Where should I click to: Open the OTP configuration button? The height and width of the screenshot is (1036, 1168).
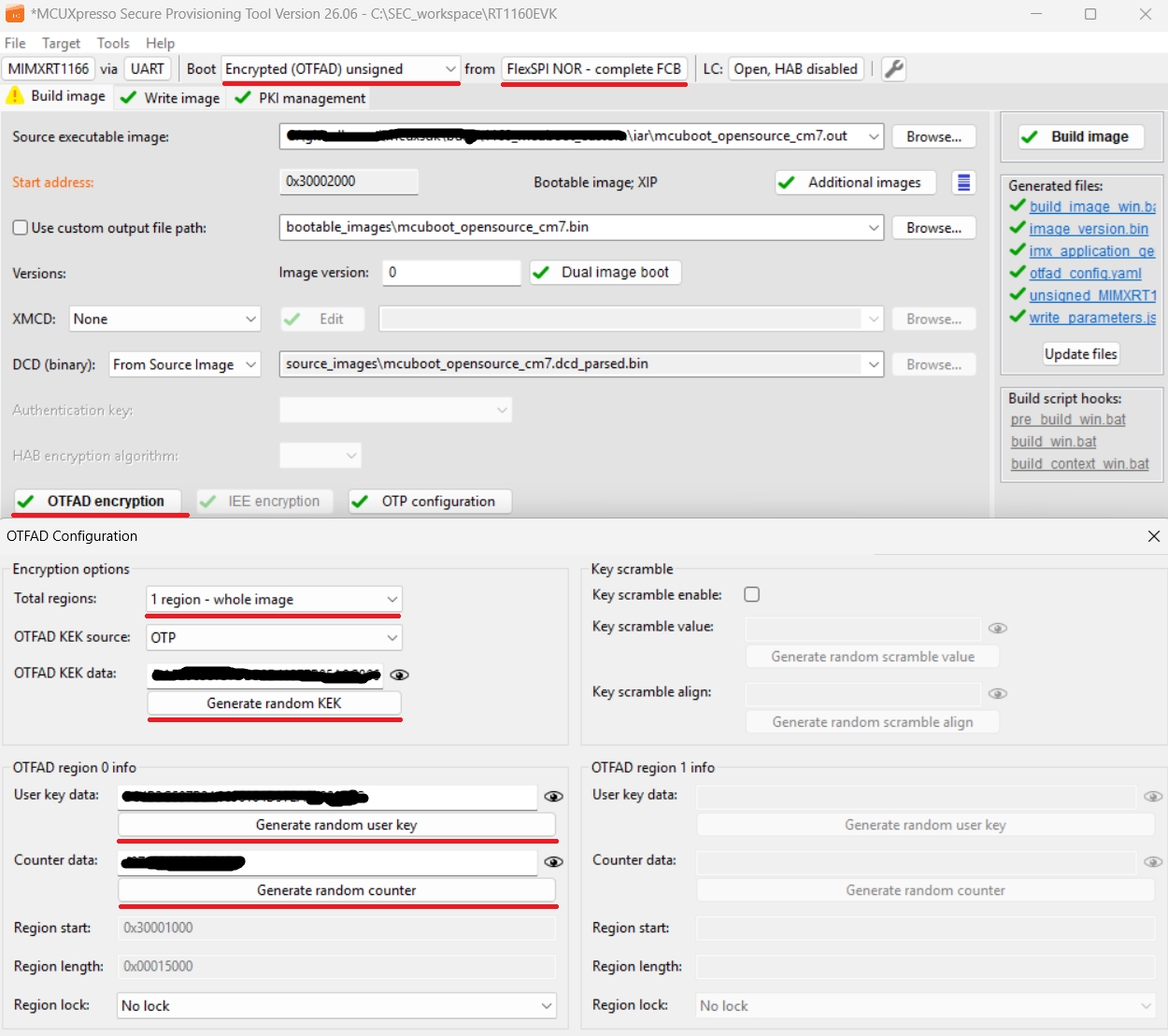(x=429, y=502)
